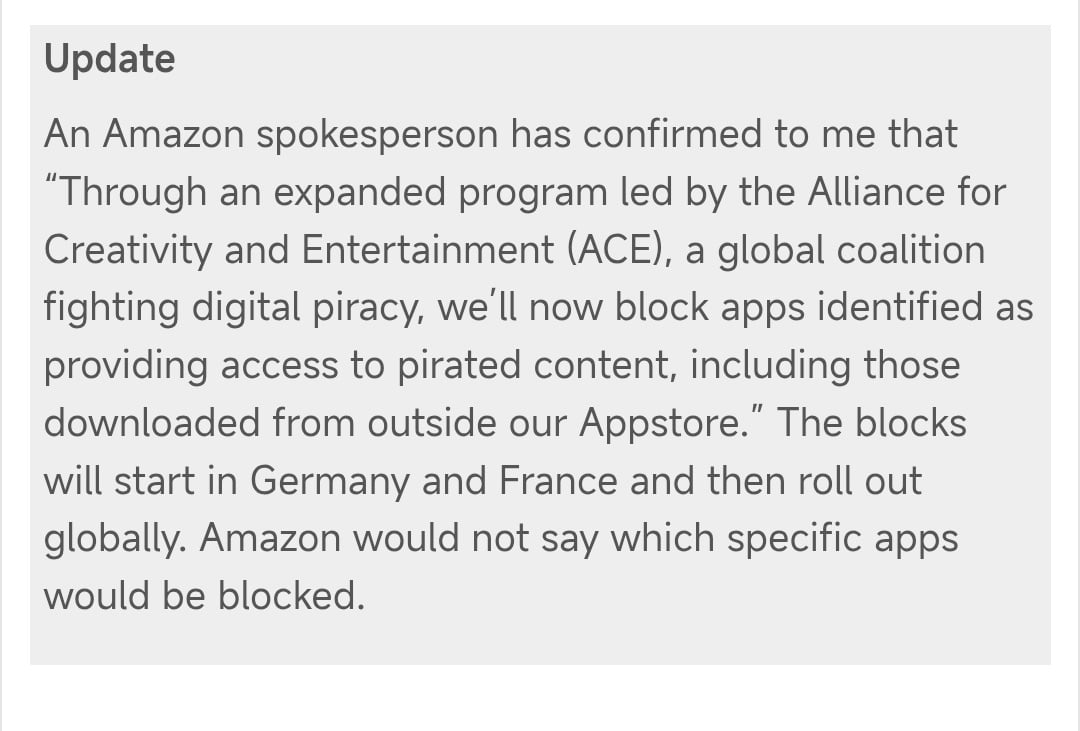Select the word "Creativity"
1080x731 pixels.
coord(128,250)
